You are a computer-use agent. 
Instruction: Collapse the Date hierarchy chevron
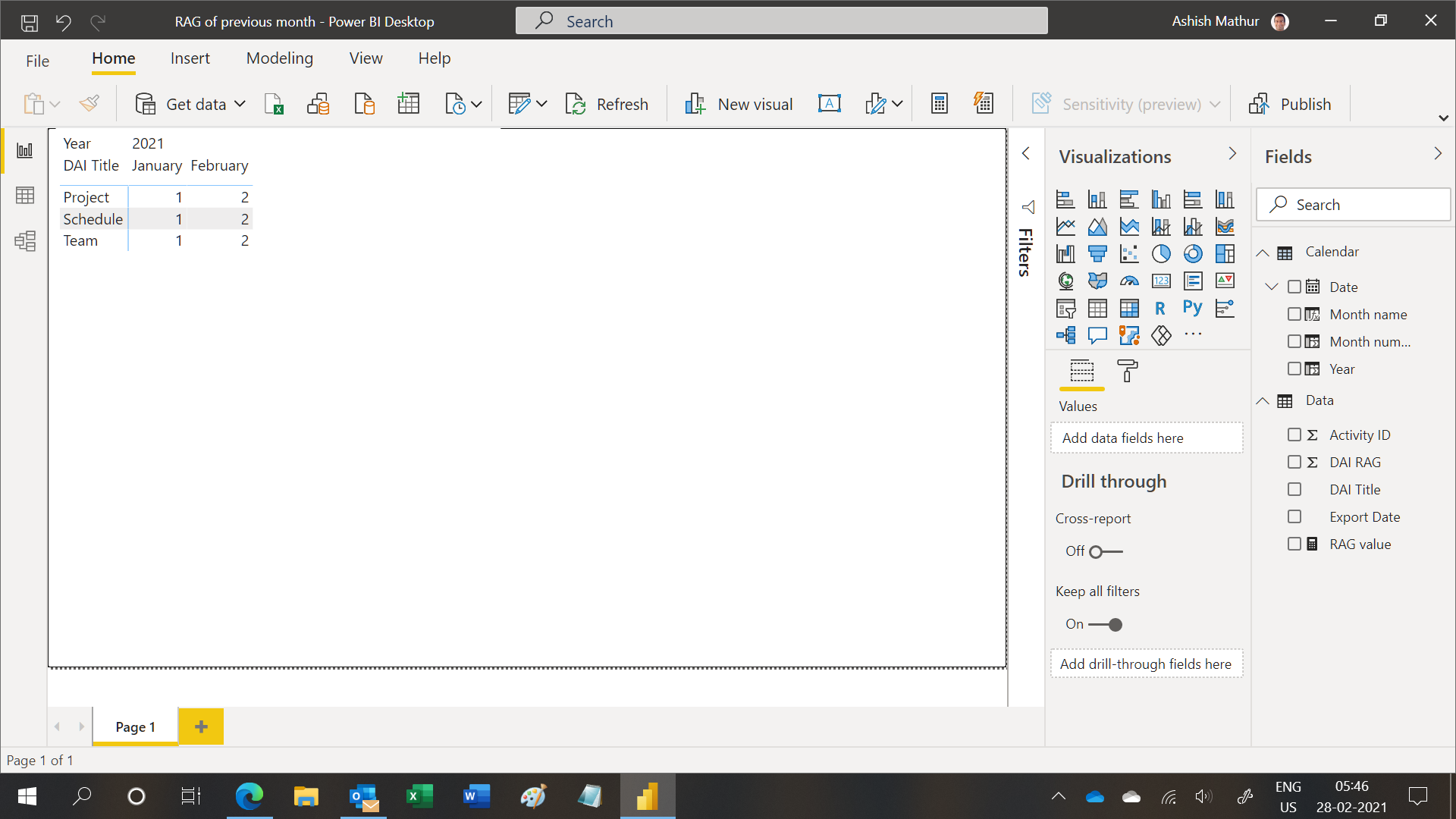tap(1272, 287)
